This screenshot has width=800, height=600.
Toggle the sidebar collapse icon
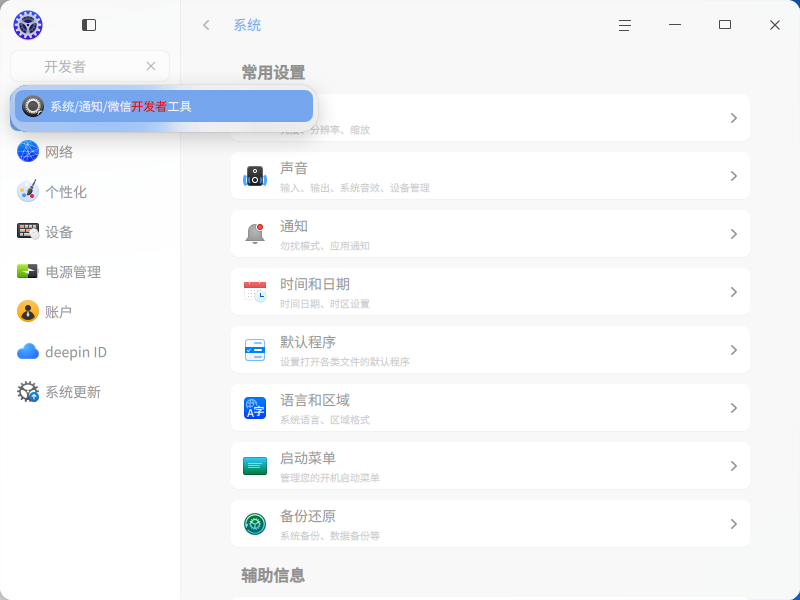pos(89,24)
